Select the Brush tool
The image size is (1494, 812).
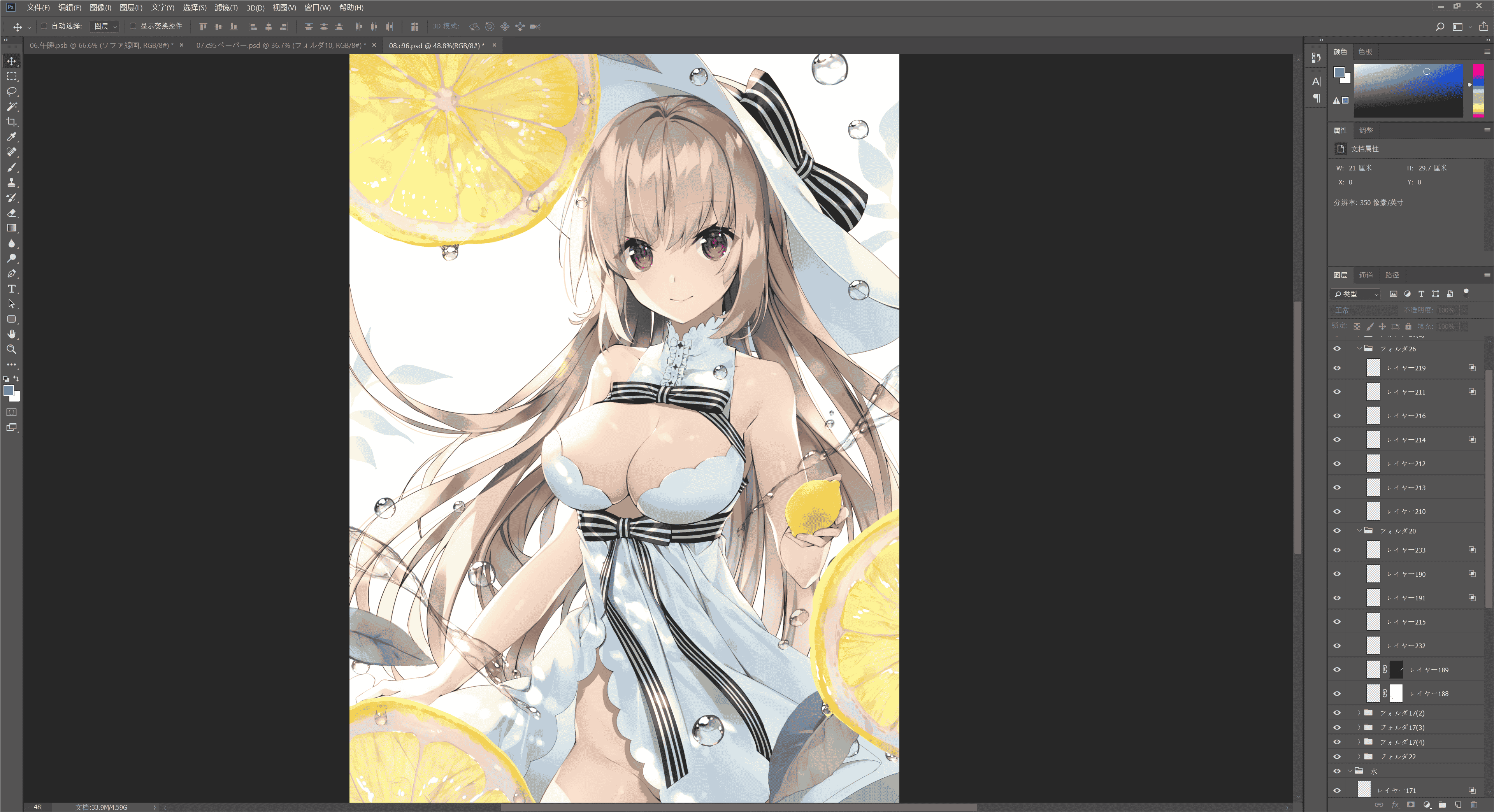click(12, 167)
